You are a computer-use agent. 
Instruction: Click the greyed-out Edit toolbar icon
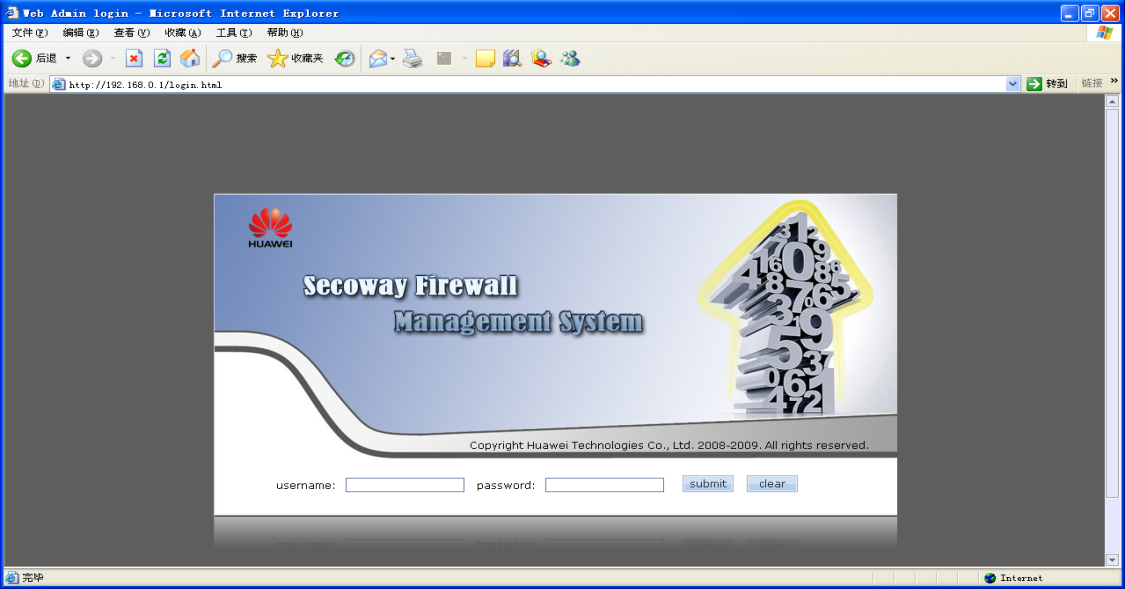click(x=445, y=58)
